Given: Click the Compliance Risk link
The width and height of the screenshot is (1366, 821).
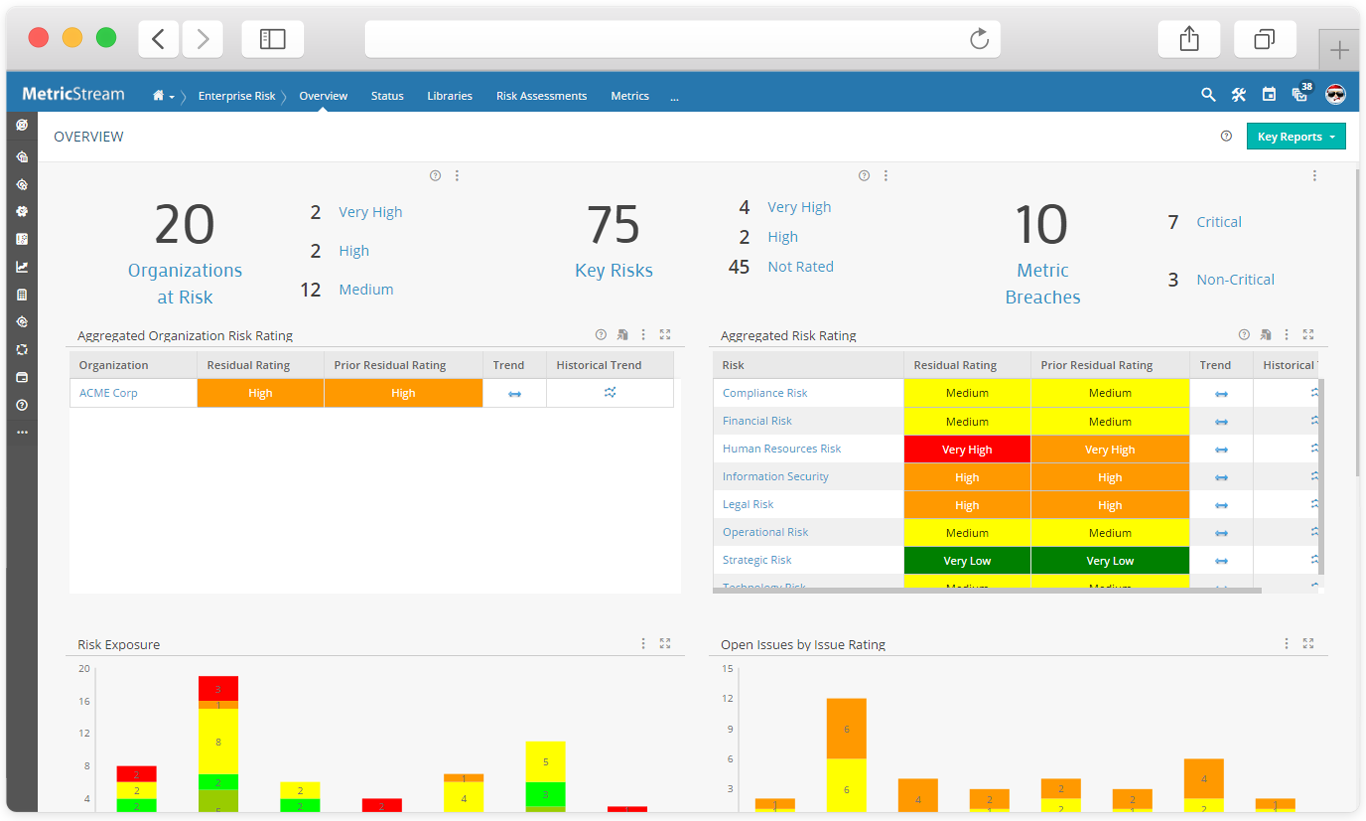Looking at the screenshot, I should point(764,393).
